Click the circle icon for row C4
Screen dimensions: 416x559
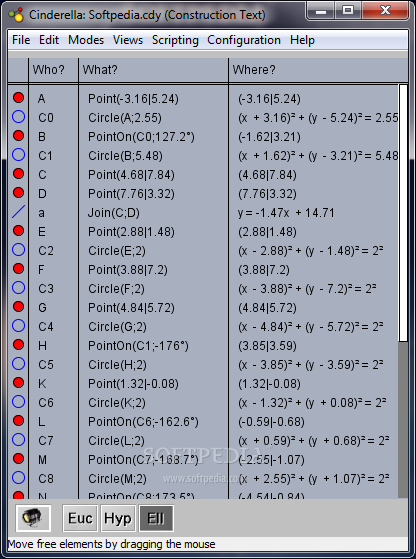tap(19, 326)
